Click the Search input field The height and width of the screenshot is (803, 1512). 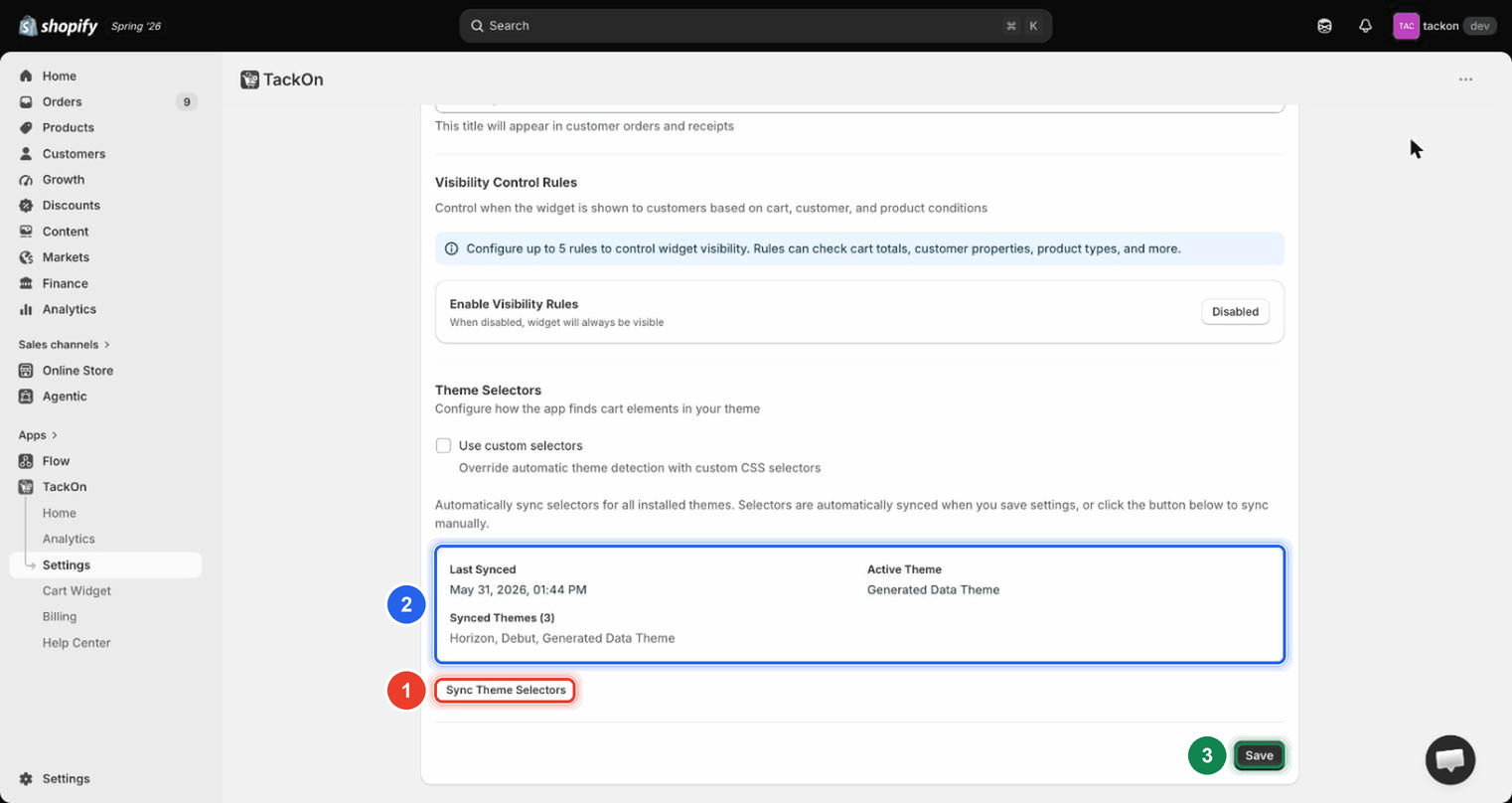point(755,26)
